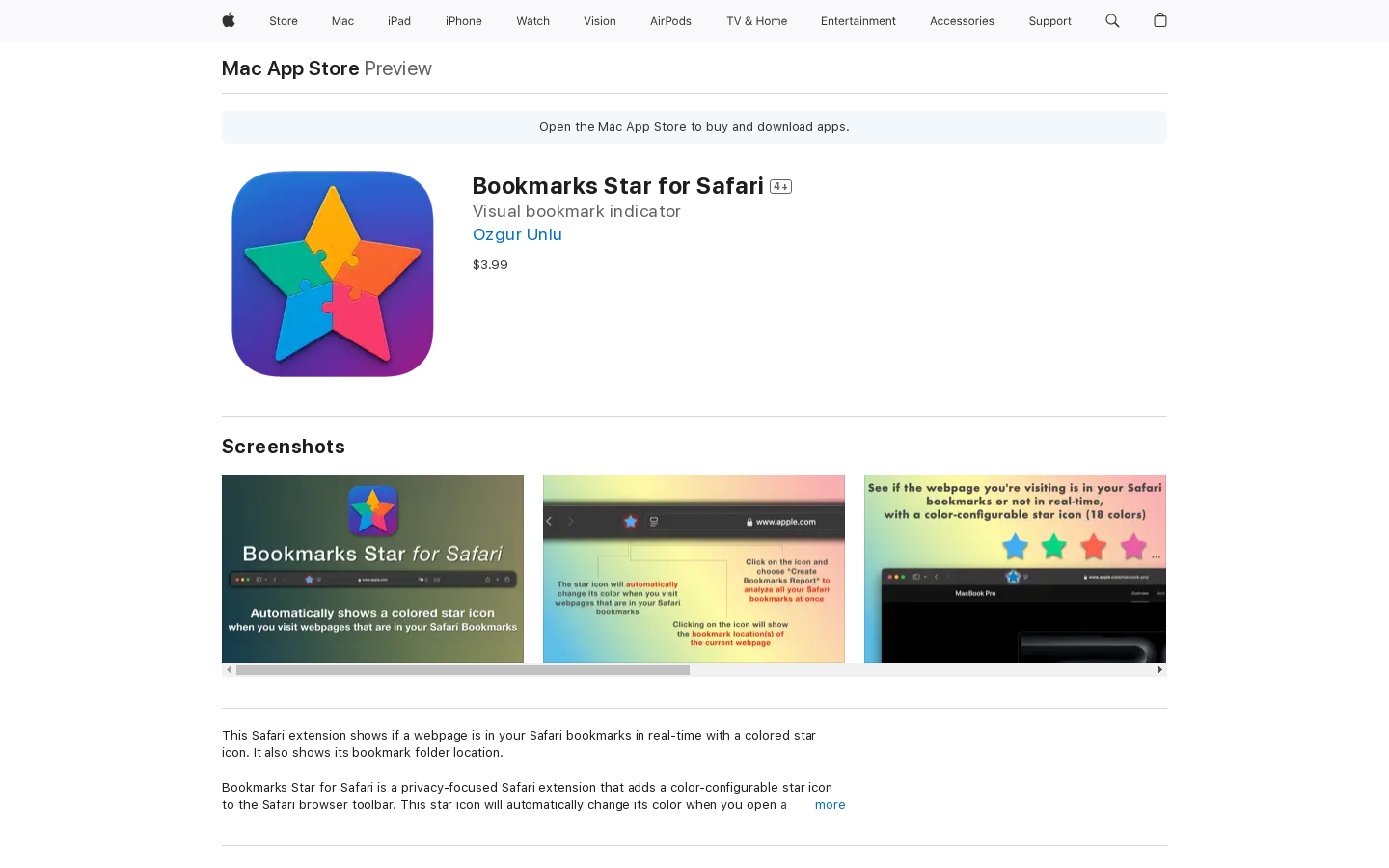
Task: Open the Store menu
Action: click(284, 21)
